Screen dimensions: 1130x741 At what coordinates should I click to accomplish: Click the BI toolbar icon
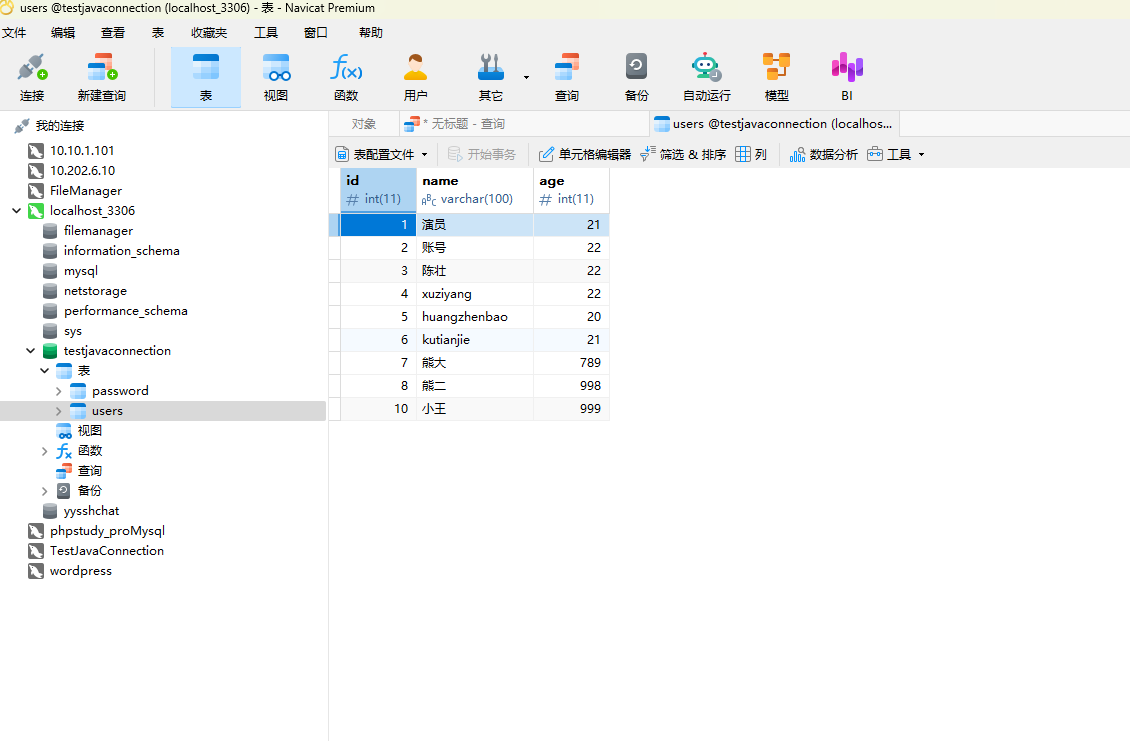[x=847, y=77]
